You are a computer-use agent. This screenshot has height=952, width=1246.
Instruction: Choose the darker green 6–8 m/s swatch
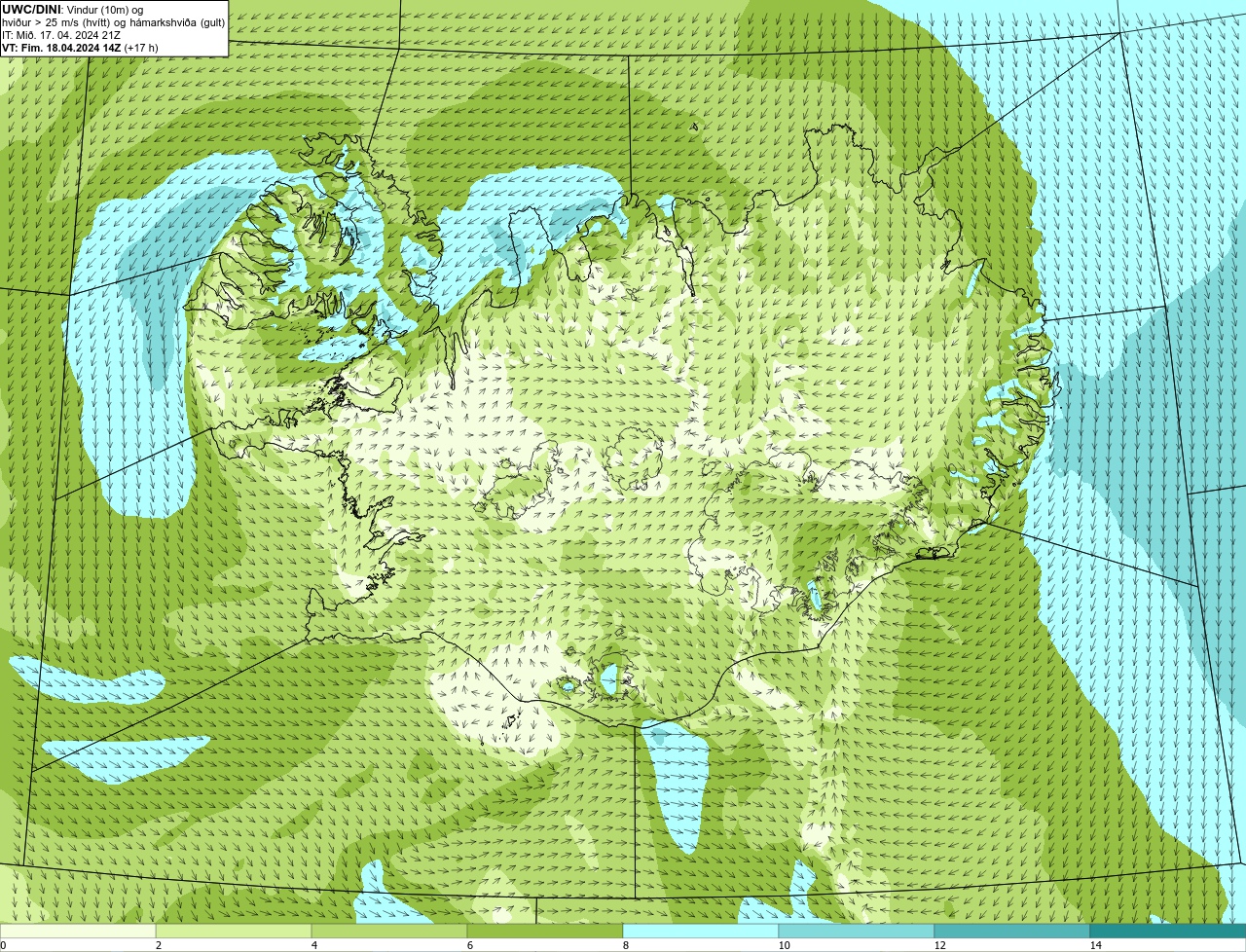tap(545, 931)
